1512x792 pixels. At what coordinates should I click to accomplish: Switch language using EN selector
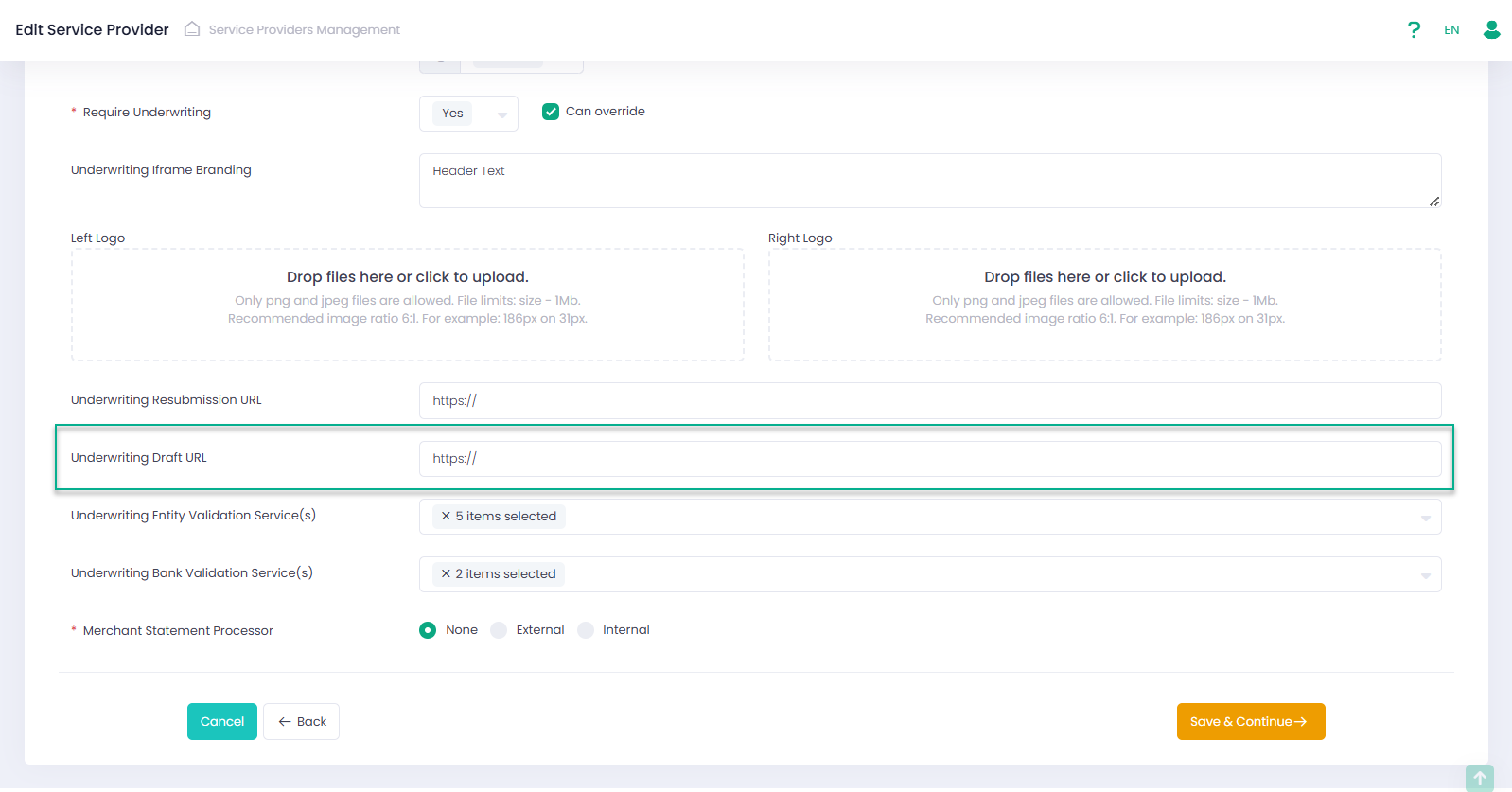(1451, 30)
